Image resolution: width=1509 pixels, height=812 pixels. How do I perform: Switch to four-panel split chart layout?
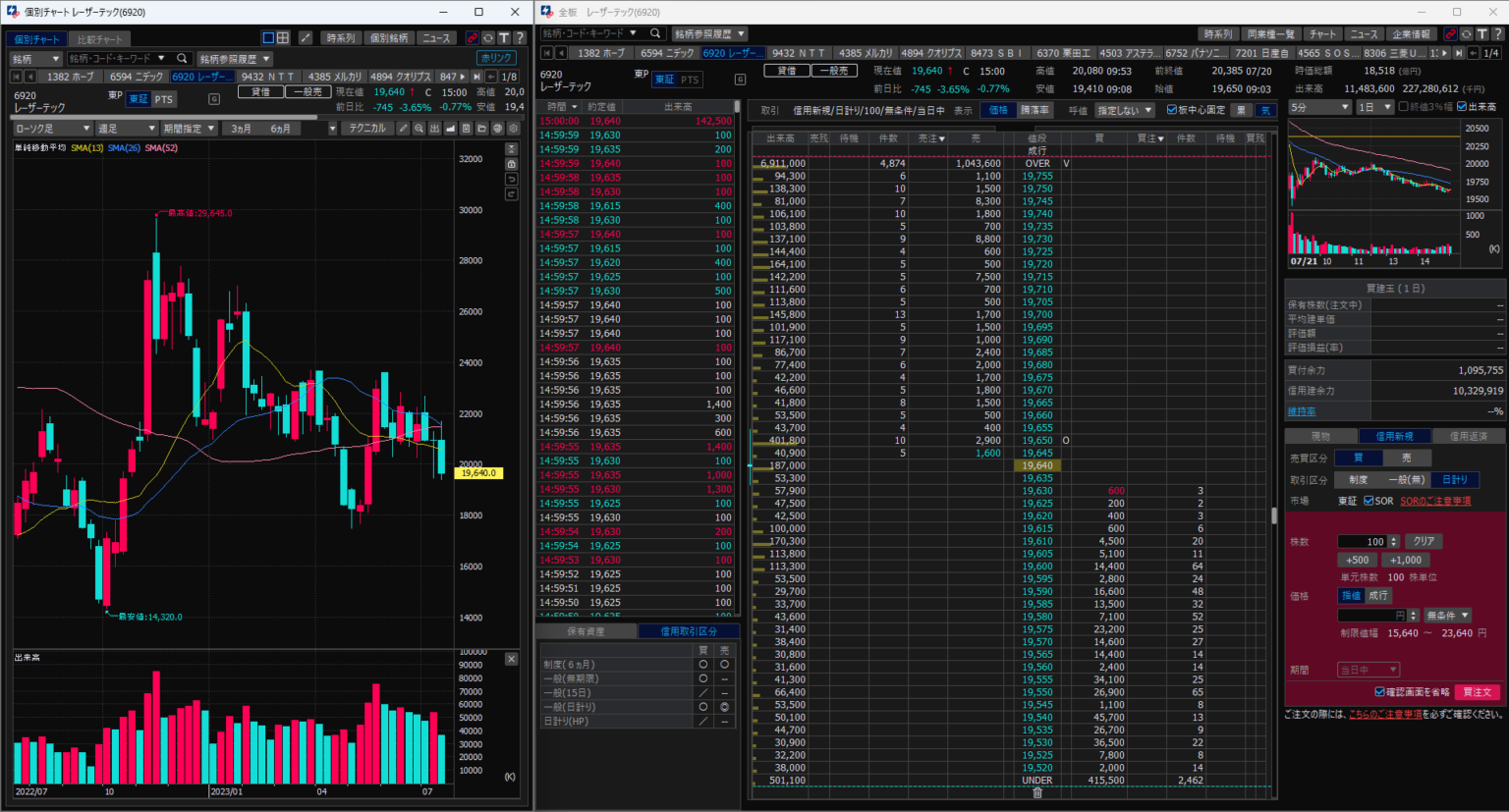coord(283,38)
